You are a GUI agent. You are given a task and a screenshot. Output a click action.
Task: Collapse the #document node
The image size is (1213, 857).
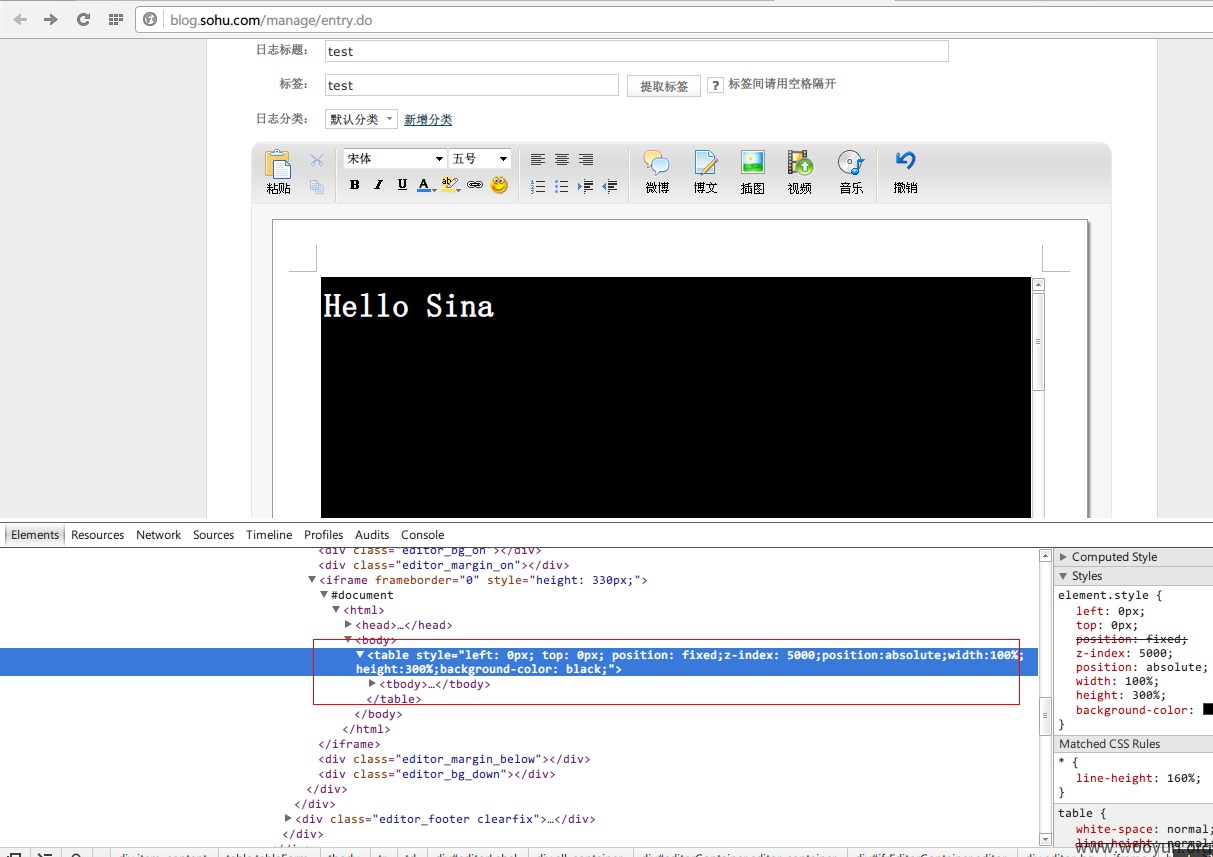pyautogui.click(x=324, y=595)
